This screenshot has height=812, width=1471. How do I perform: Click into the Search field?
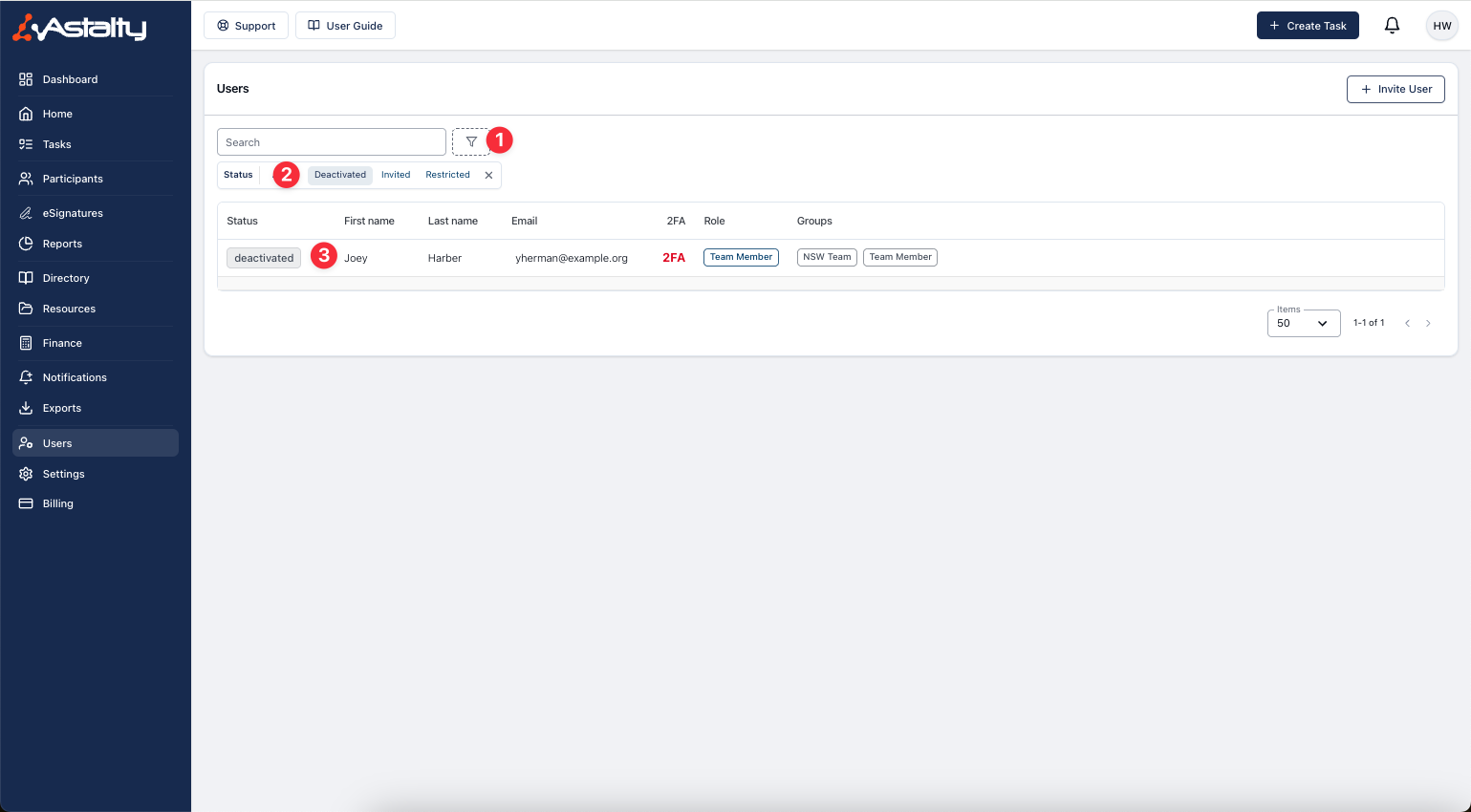(x=331, y=142)
